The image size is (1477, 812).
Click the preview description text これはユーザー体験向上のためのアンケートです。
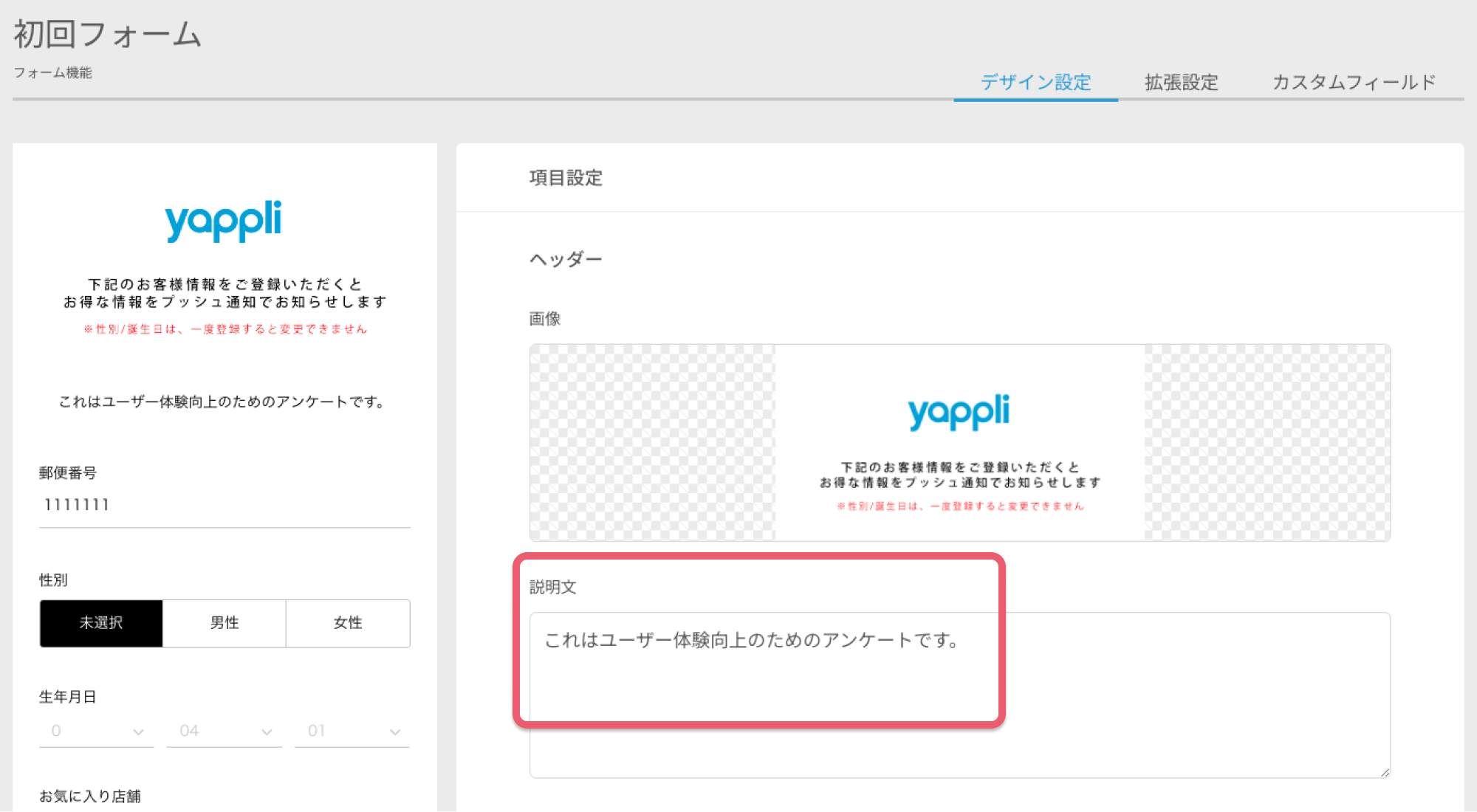tap(223, 402)
